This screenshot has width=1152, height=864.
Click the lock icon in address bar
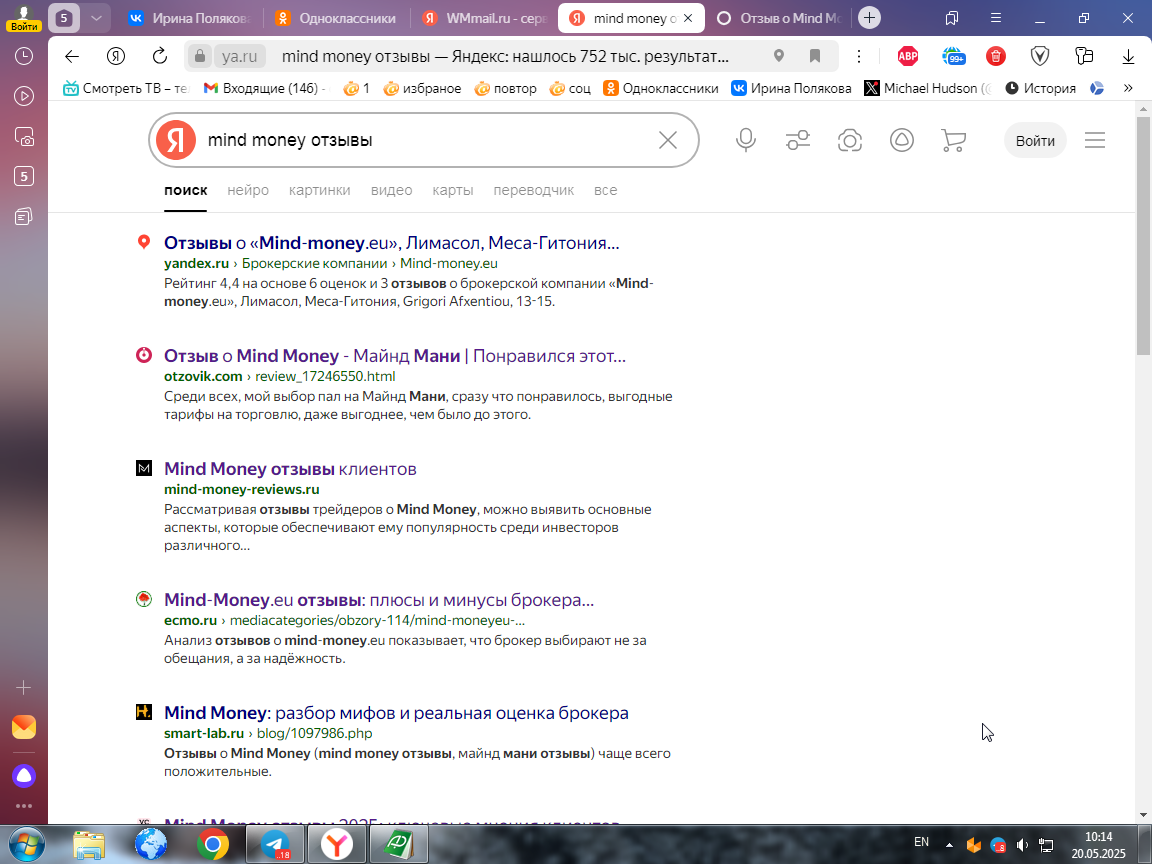coord(200,56)
